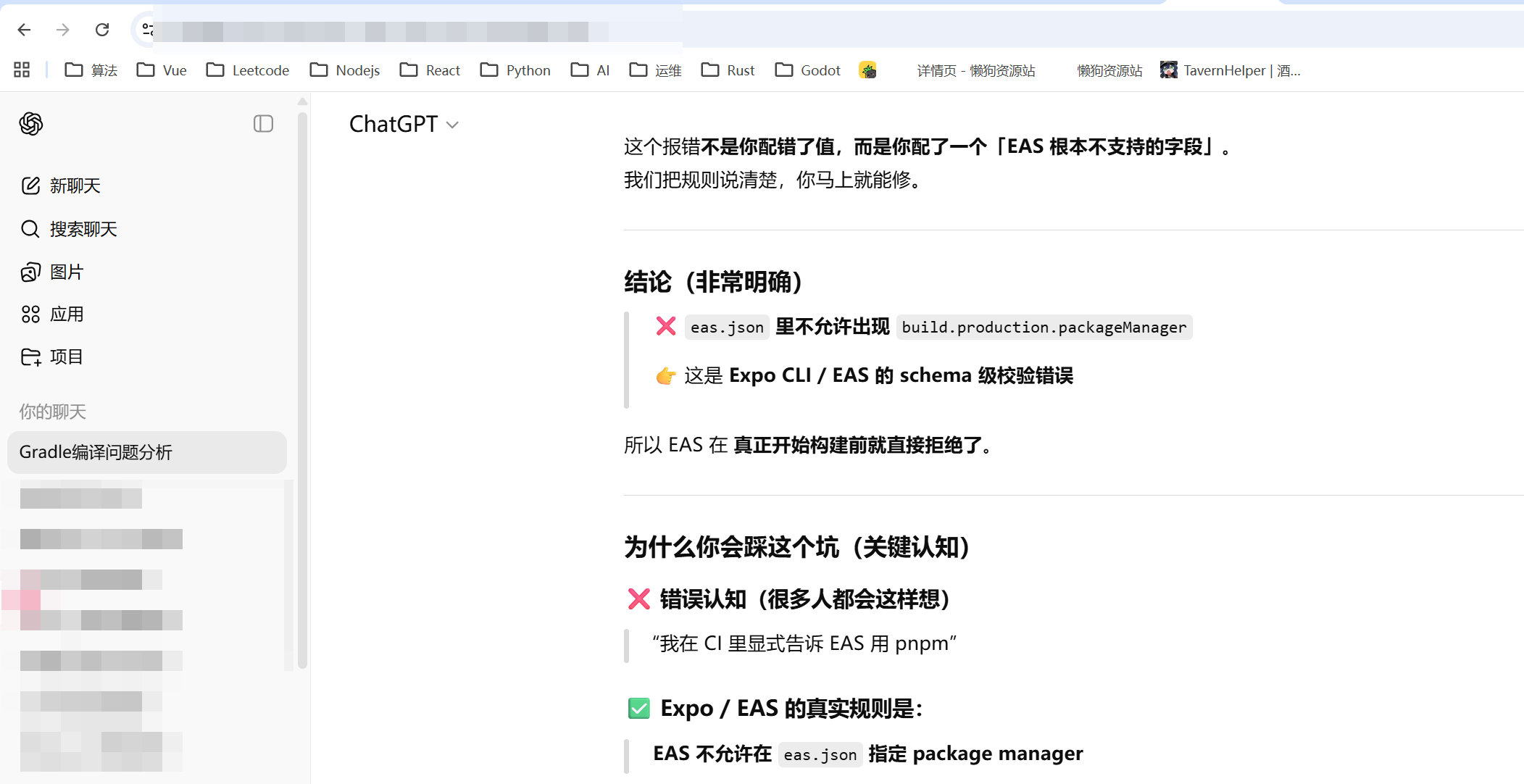Image resolution: width=1524 pixels, height=784 pixels.
Task: Start a new chat (新聊天)
Action: pyautogui.click(x=147, y=186)
